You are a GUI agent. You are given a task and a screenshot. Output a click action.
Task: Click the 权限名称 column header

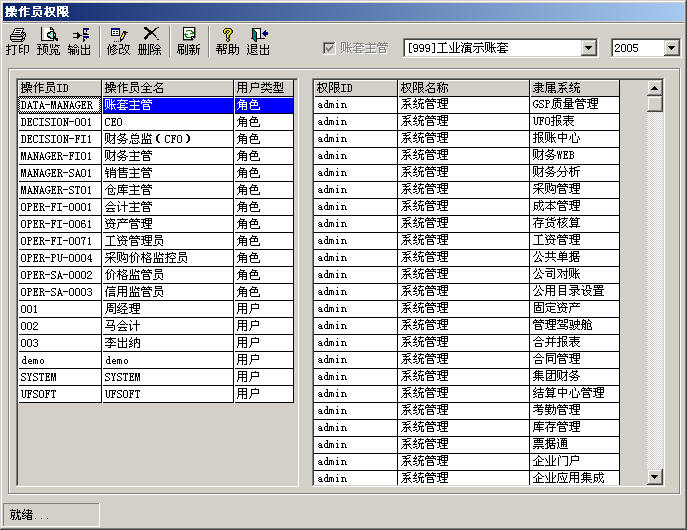pyautogui.click(x=463, y=88)
